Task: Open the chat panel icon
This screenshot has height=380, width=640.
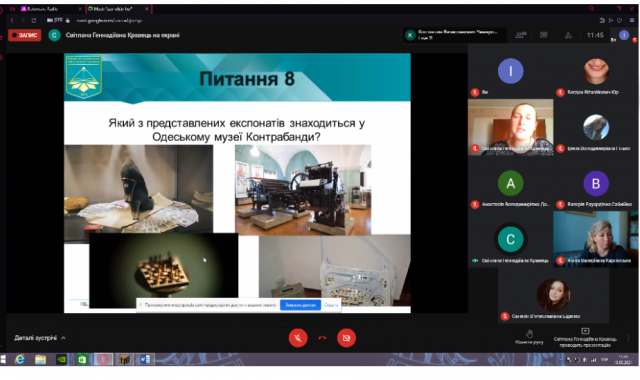Action: click(x=544, y=35)
